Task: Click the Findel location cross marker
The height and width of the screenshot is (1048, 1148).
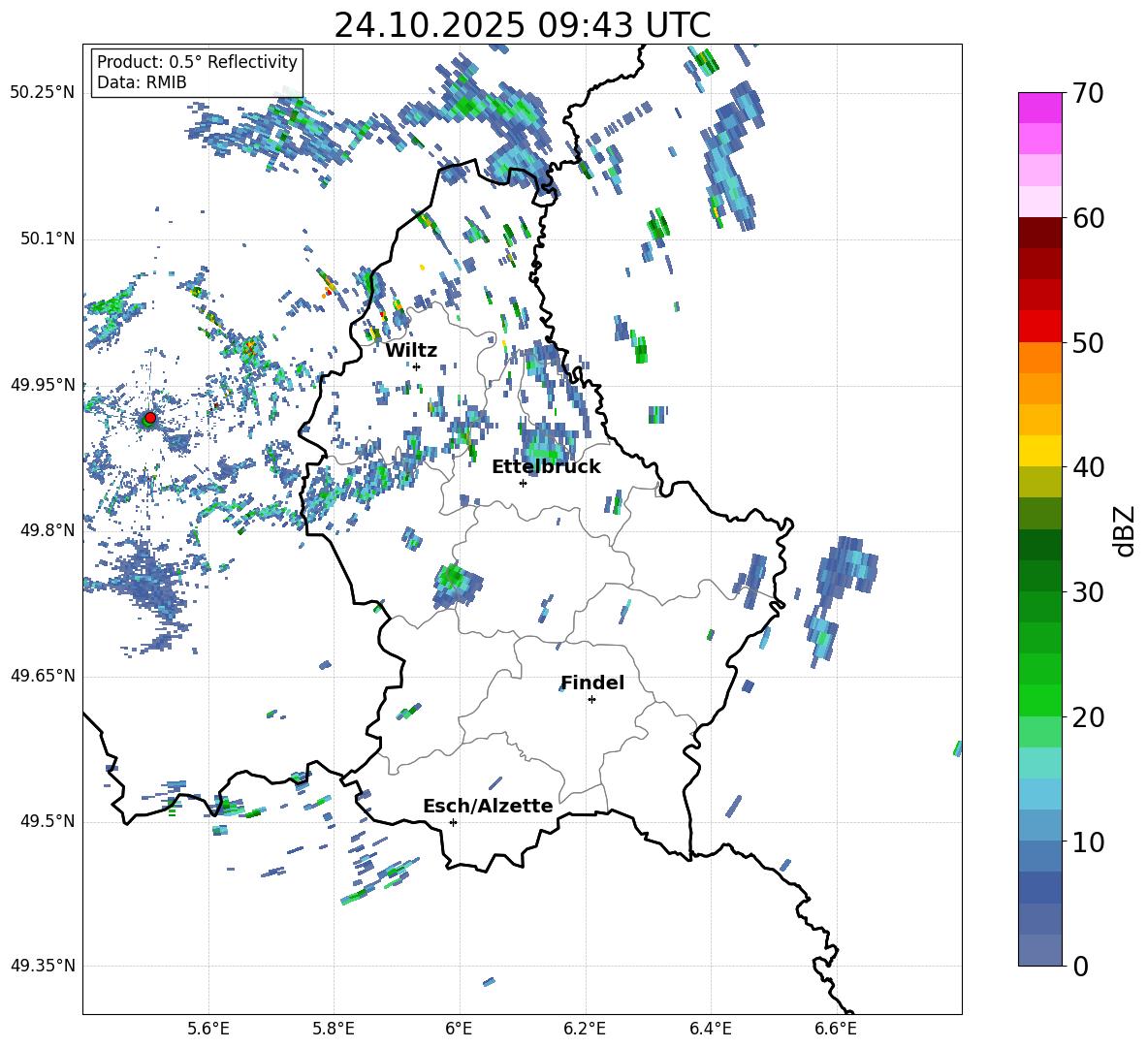Action: click(x=591, y=700)
